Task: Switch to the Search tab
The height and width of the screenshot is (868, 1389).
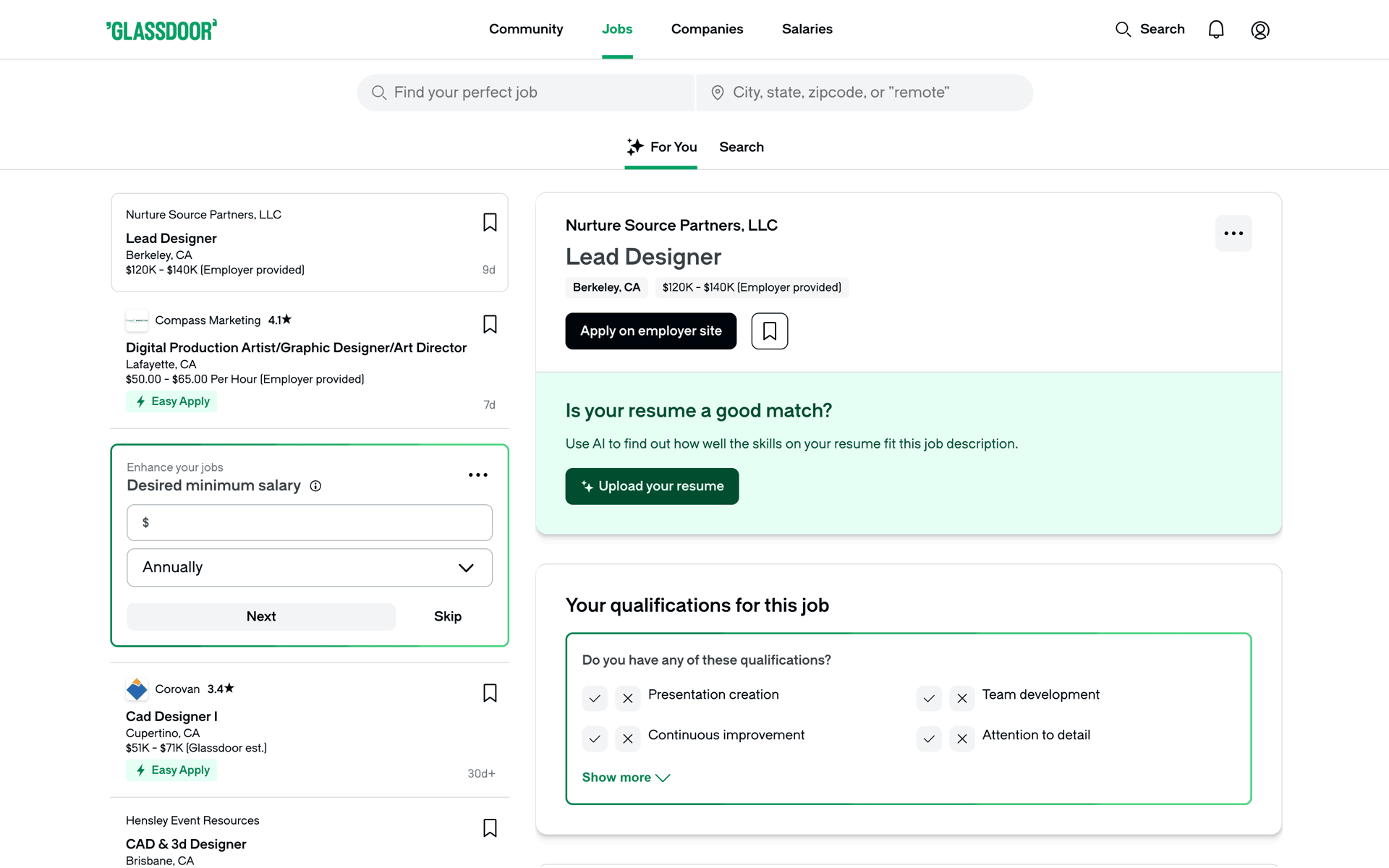Action: [x=742, y=147]
